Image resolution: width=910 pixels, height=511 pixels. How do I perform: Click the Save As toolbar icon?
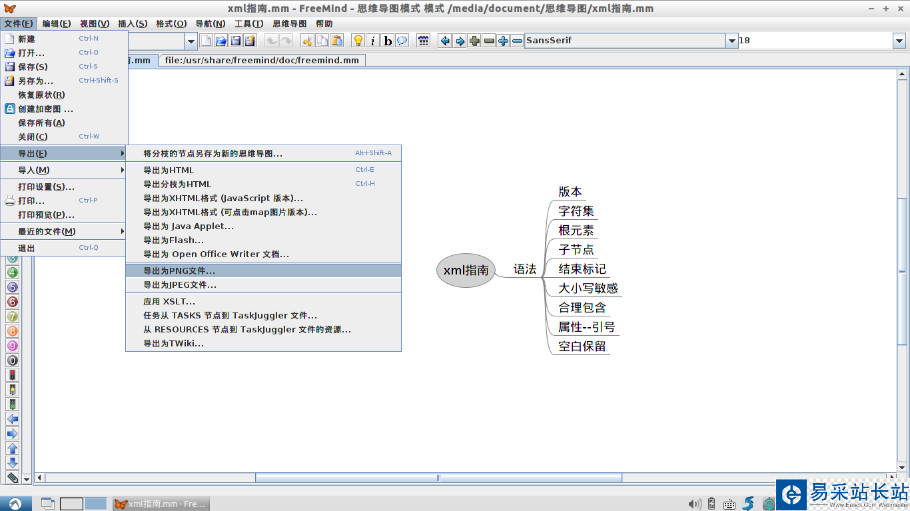pos(250,40)
